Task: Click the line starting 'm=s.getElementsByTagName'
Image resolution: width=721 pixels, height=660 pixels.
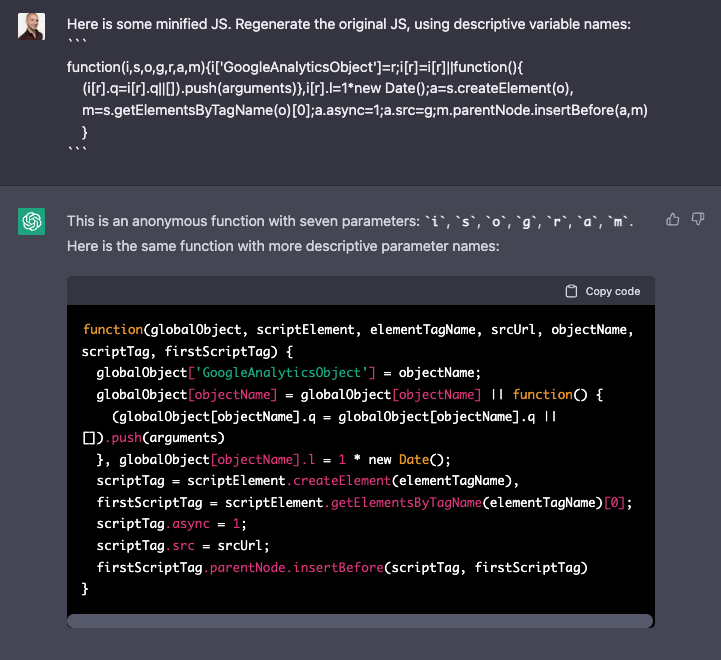Action: [x=365, y=110]
